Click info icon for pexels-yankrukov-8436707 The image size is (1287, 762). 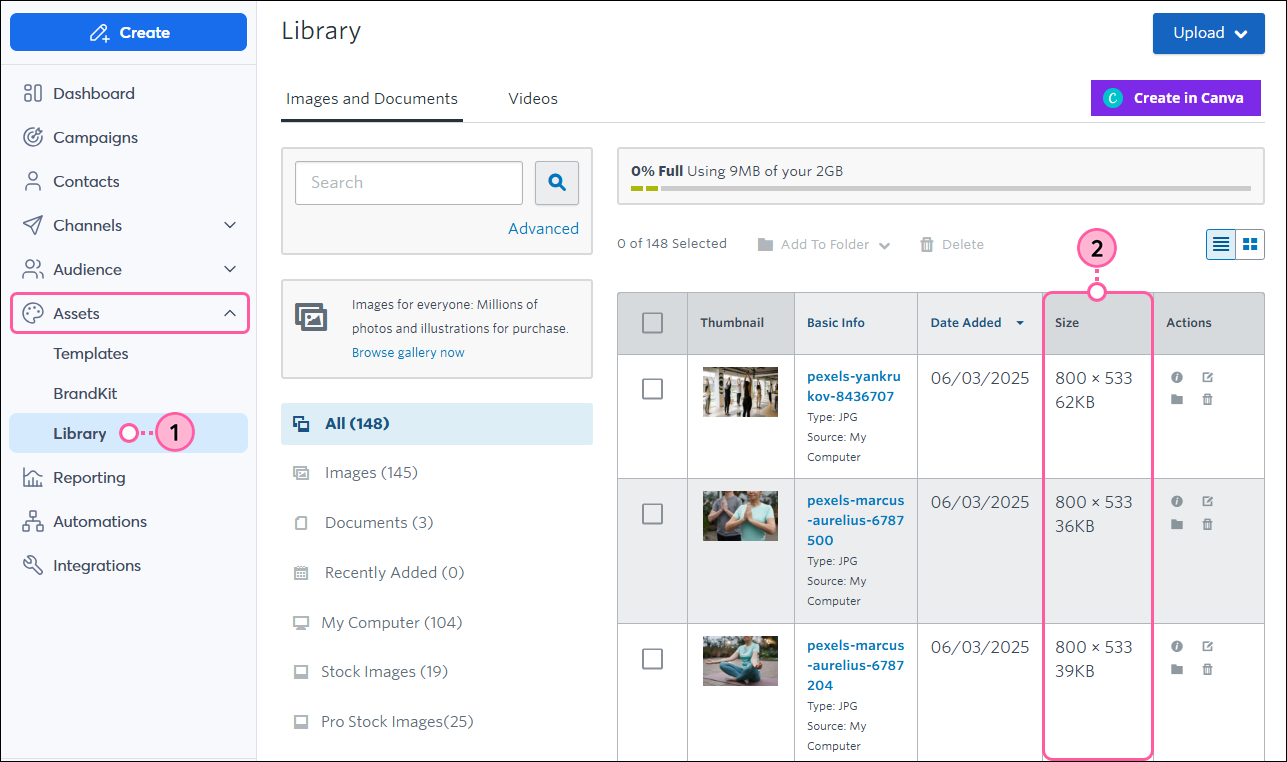click(x=1177, y=378)
